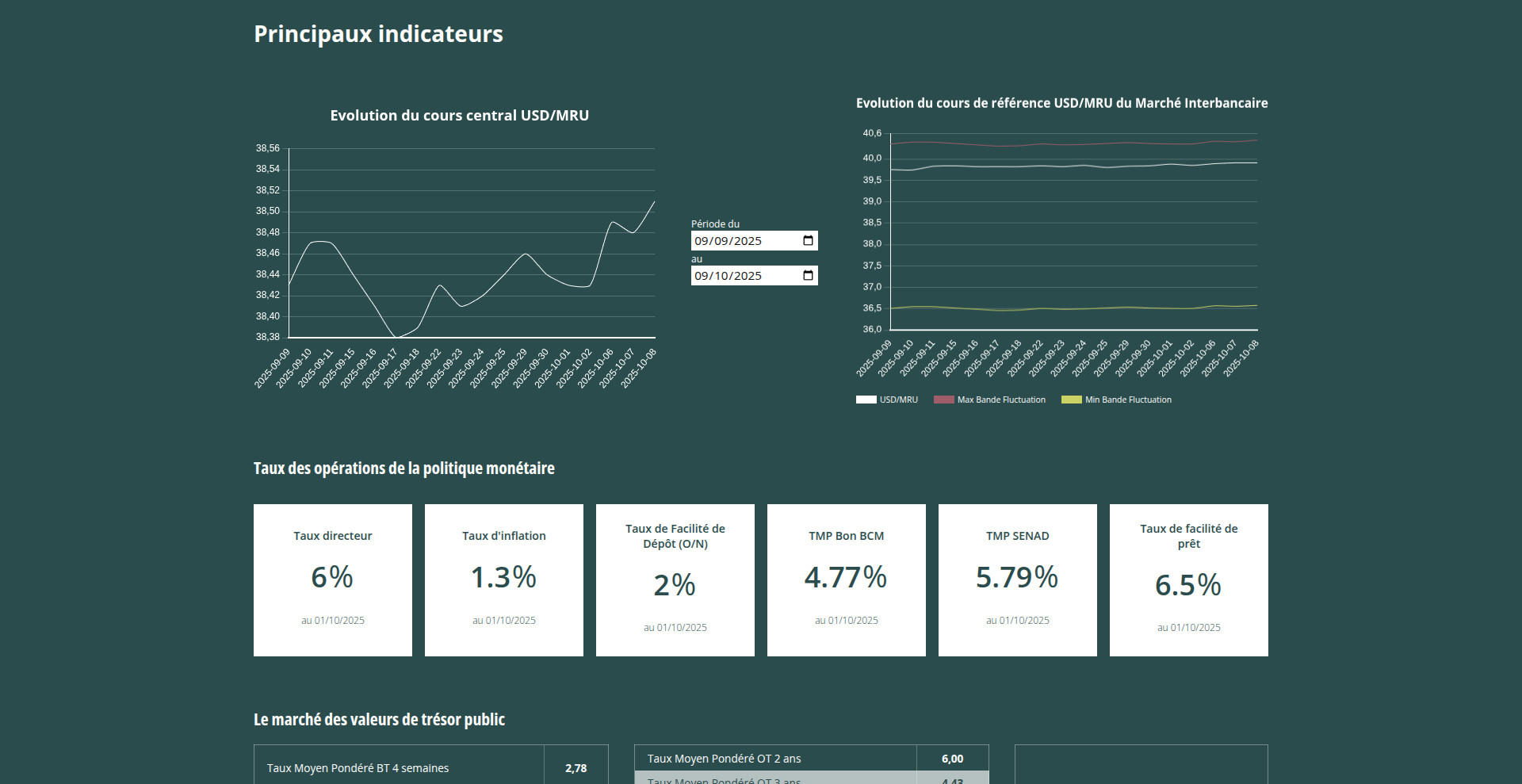Toggle the Min Bande Fluctuation legend series
1522x784 pixels.
point(1116,400)
